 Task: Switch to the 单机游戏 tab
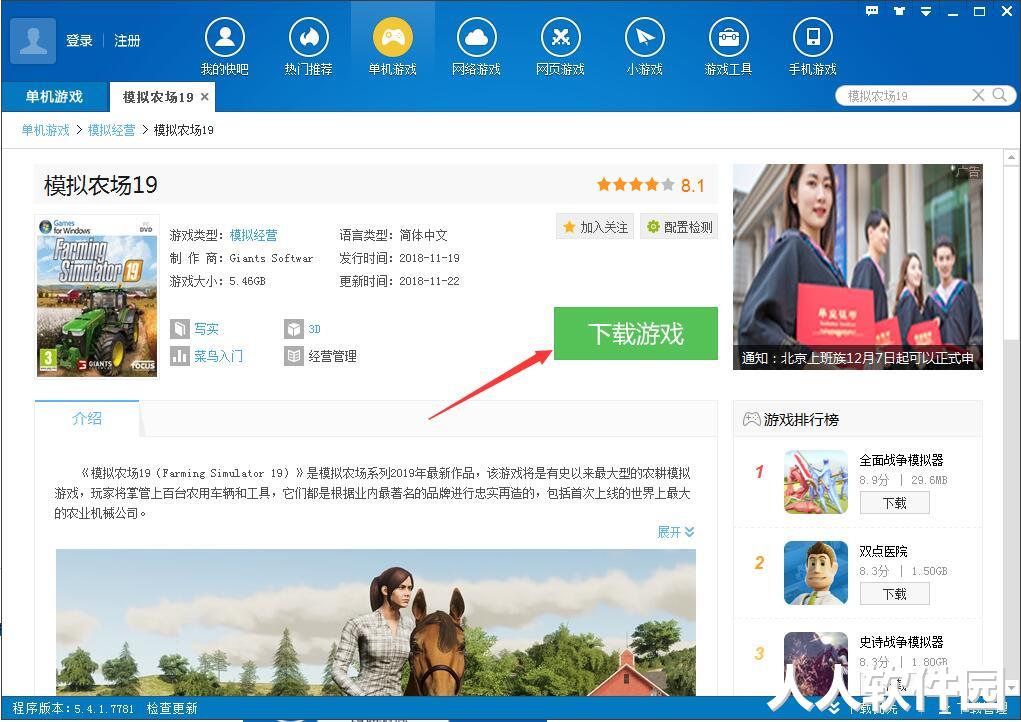(54, 97)
